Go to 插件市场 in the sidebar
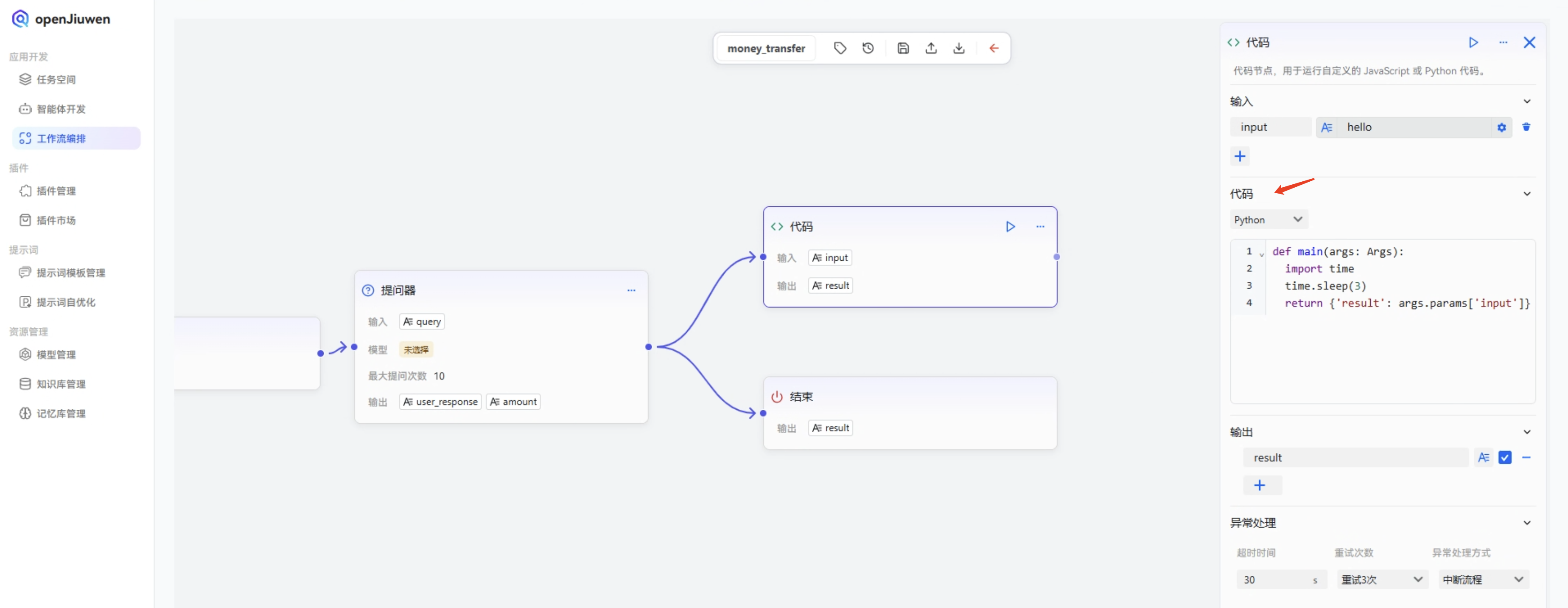1568x608 pixels. (56, 220)
